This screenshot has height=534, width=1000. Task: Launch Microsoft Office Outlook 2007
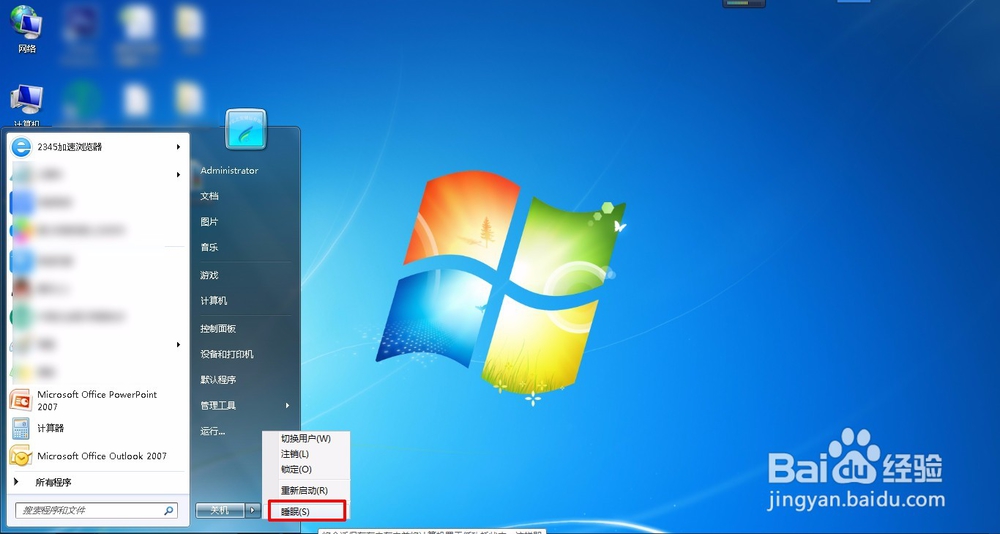tap(97, 456)
